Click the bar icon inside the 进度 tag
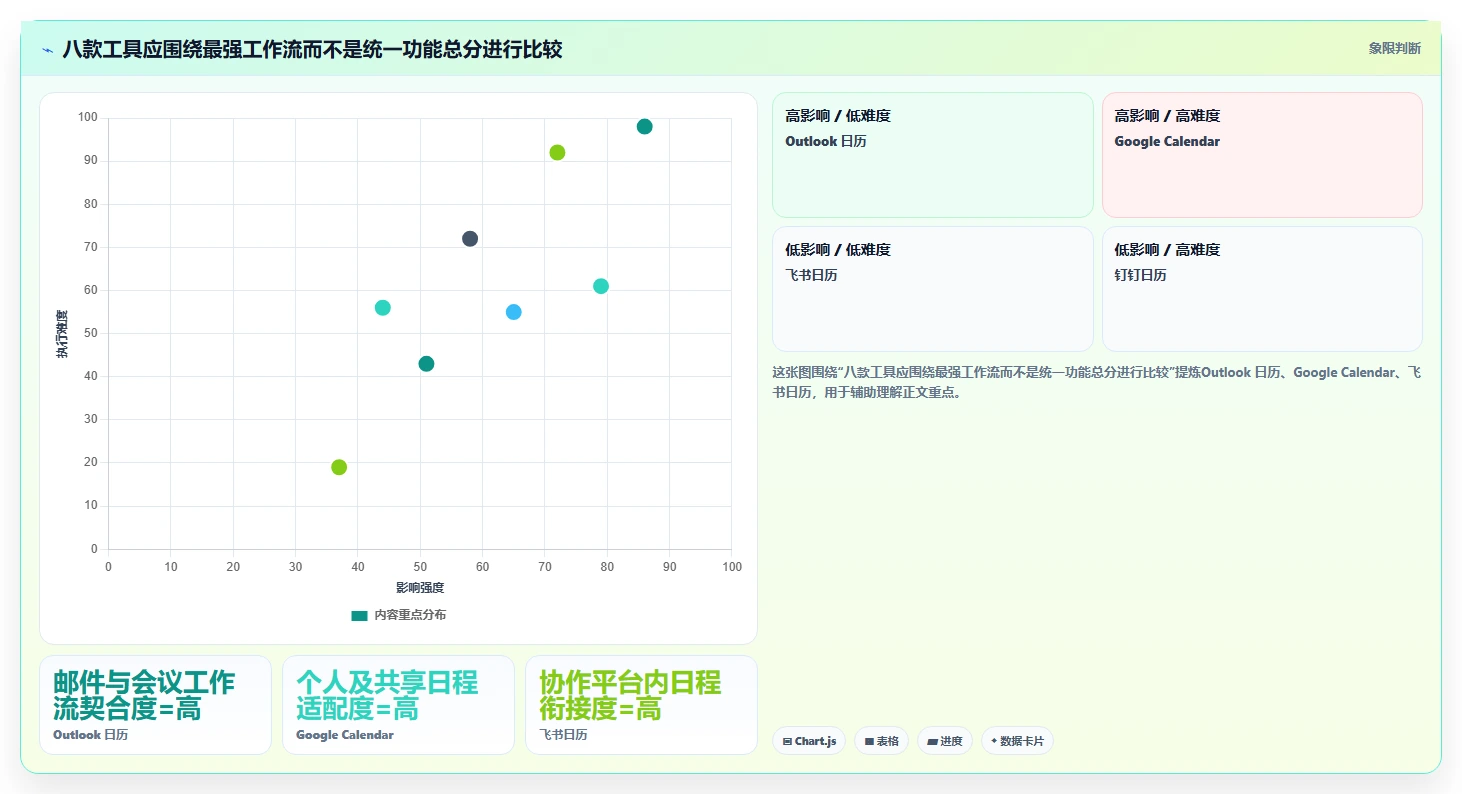 [x=932, y=741]
